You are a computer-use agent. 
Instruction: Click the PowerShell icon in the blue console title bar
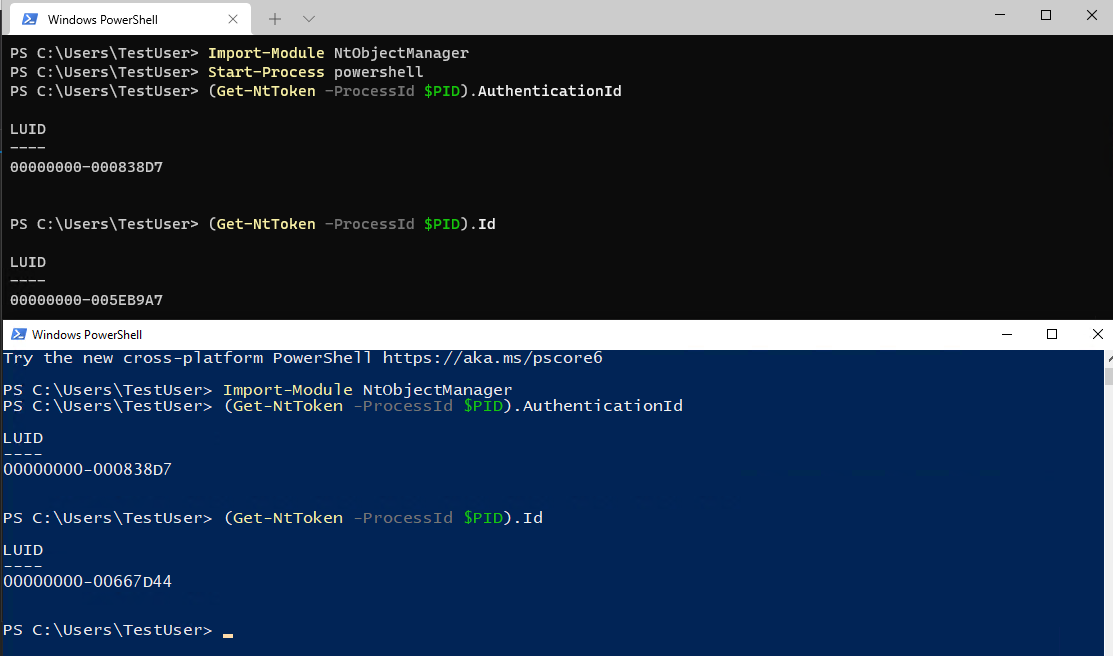pos(19,334)
